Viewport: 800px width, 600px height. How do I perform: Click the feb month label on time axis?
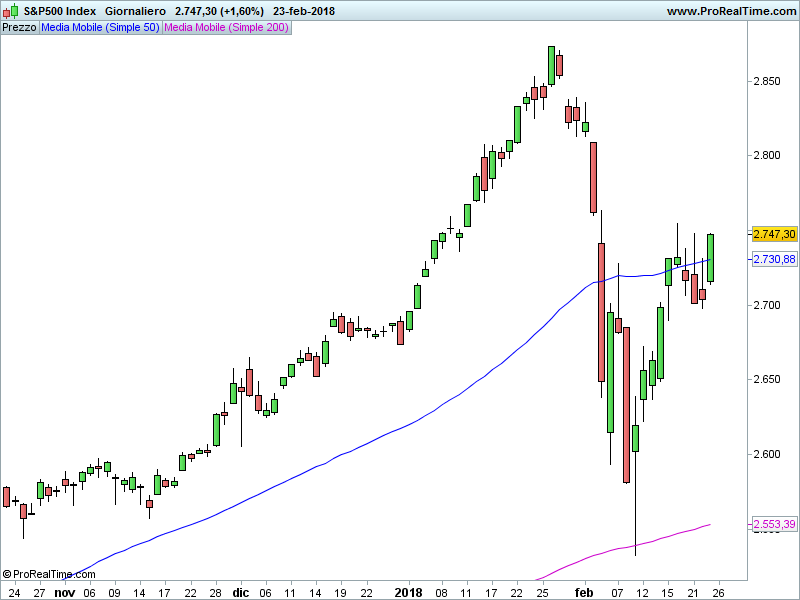584,593
